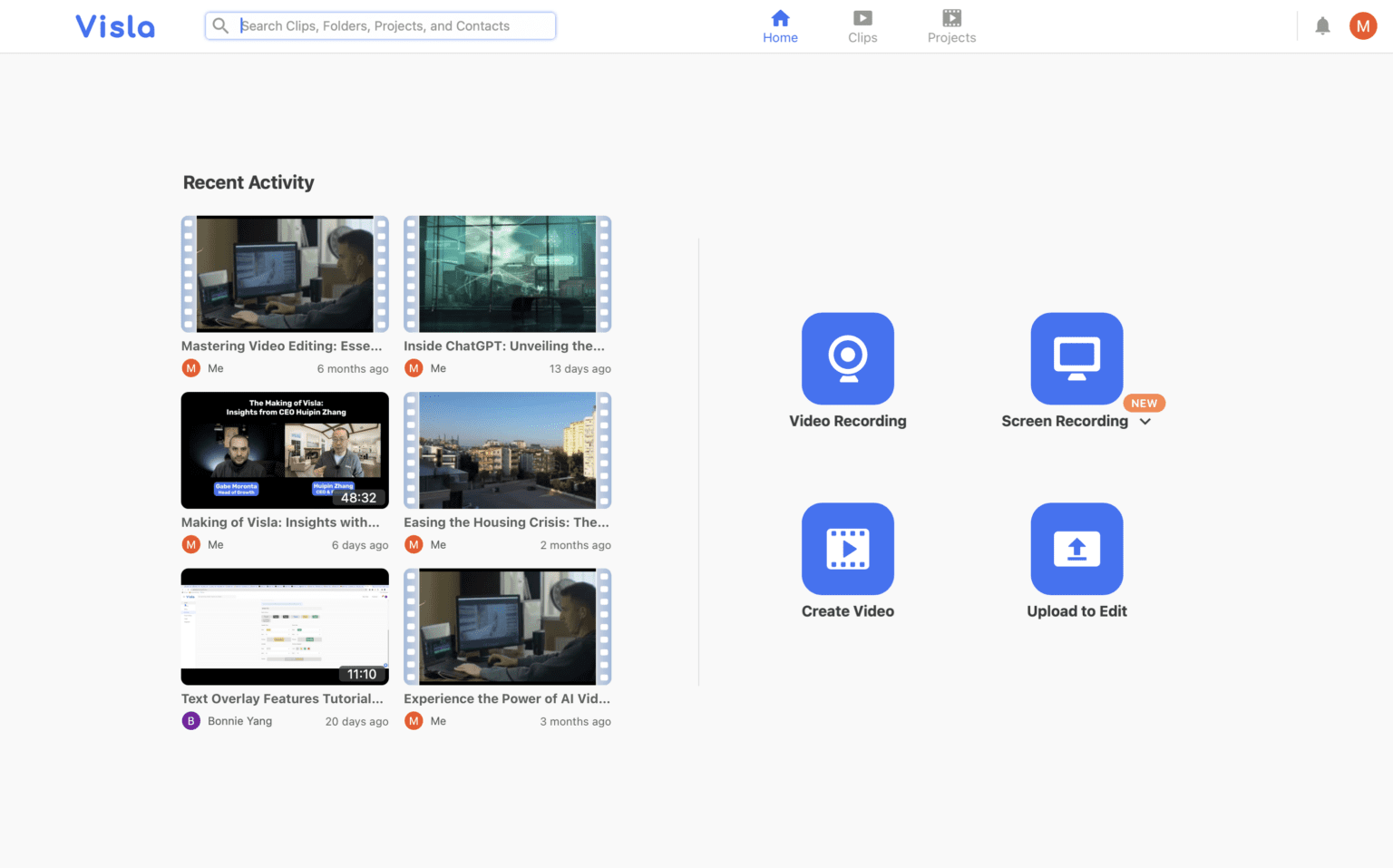1393x868 pixels.
Task: Click the search input field
Action: point(381,25)
